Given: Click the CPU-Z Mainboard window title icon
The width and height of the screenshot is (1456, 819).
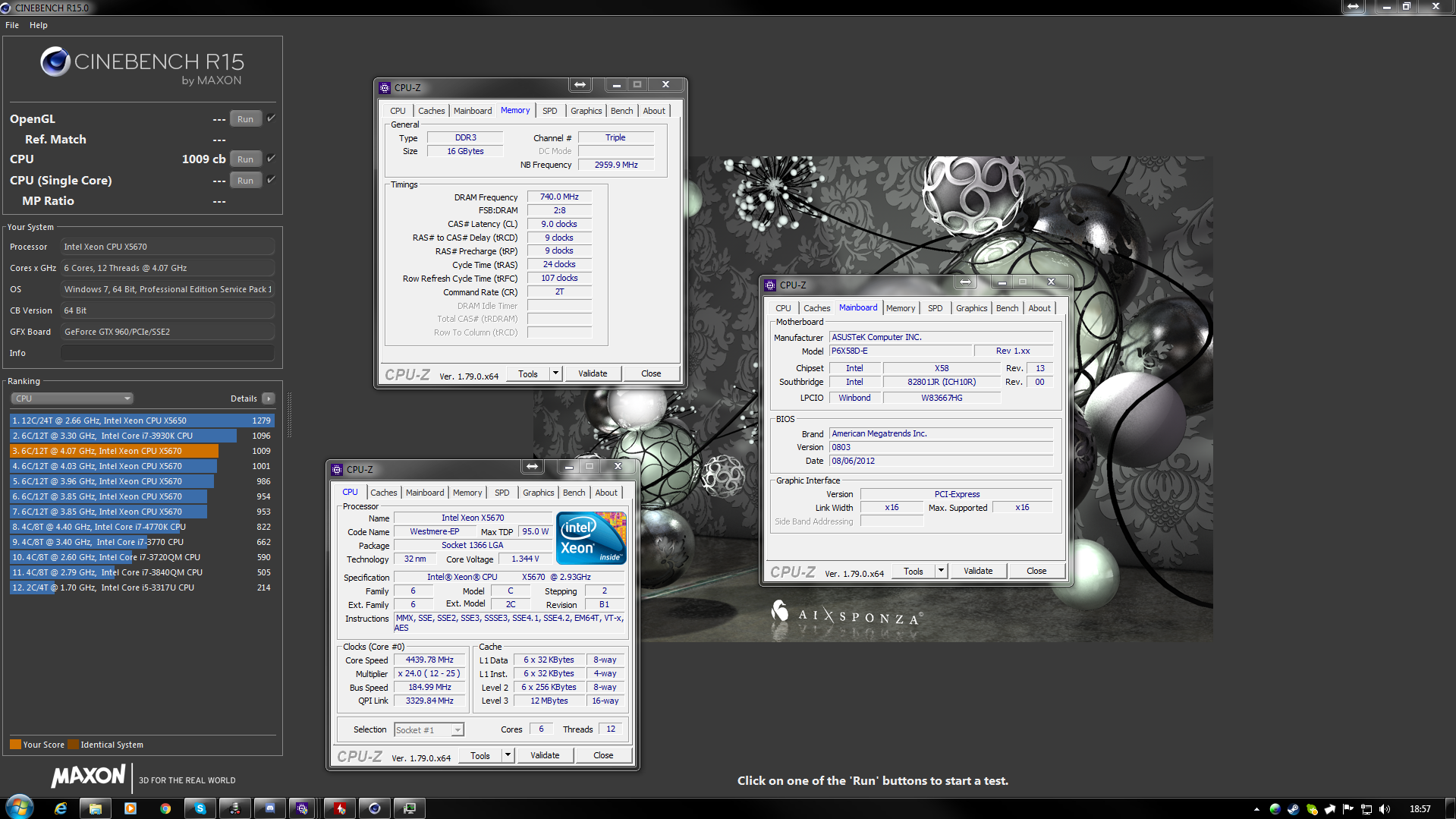Looking at the screenshot, I should click(770, 285).
